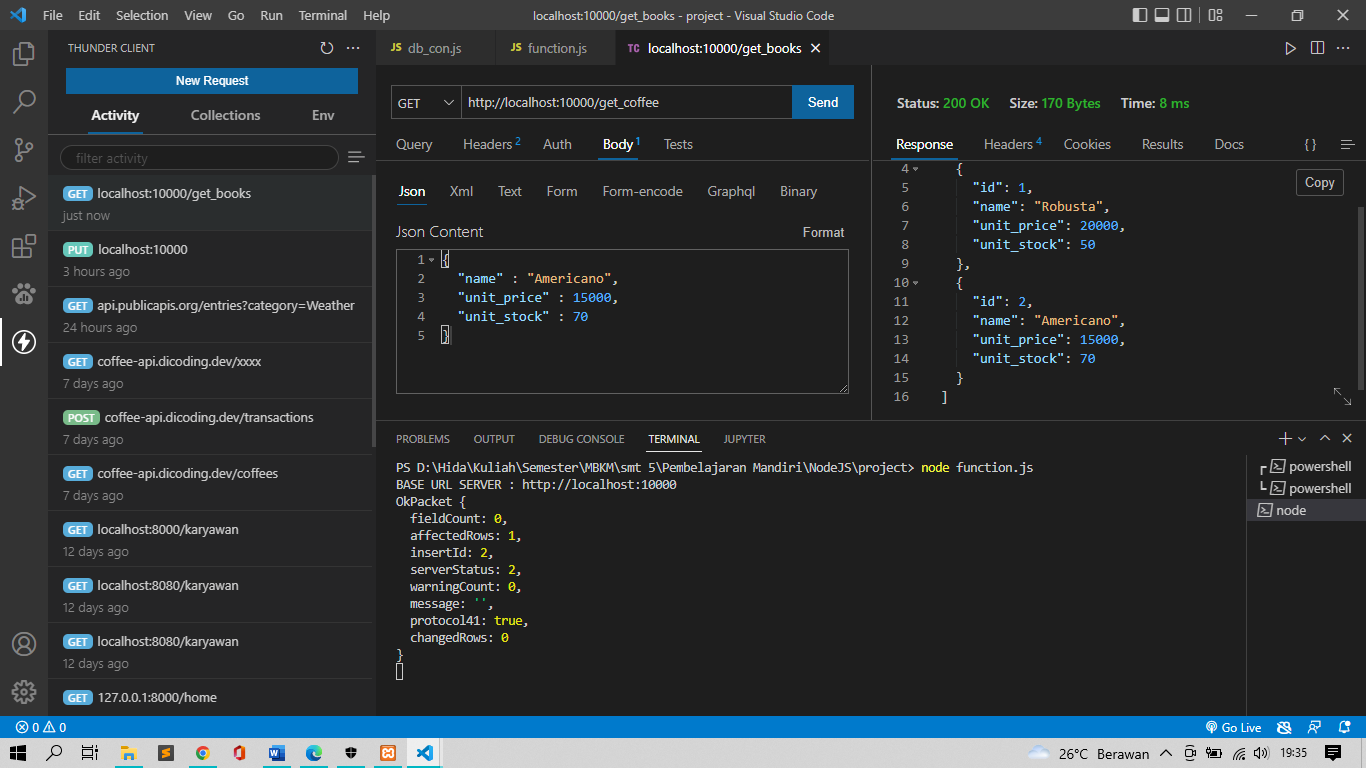Select Xml body type
Screen dimensions: 1366x768
pyautogui.click(x=461, y=191)
